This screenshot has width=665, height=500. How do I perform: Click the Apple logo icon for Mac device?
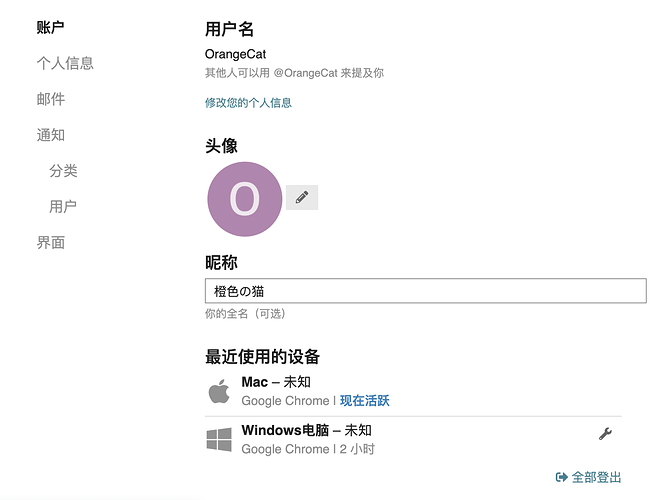click(x=219, y=391)
